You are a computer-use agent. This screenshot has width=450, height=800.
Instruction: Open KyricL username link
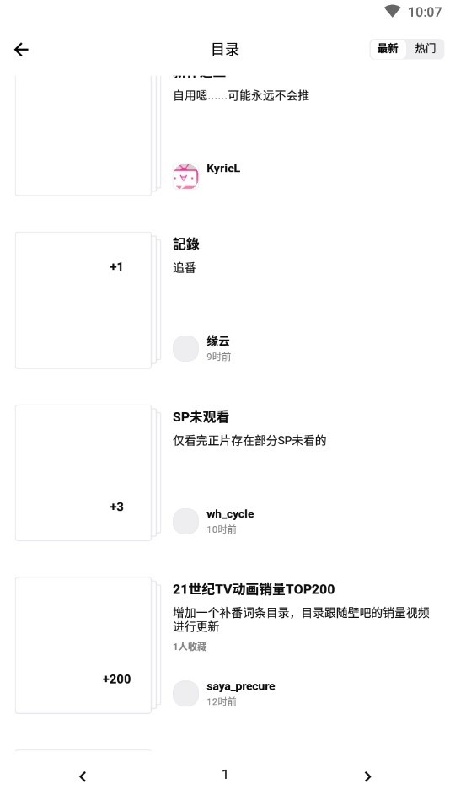pos(223,168)
